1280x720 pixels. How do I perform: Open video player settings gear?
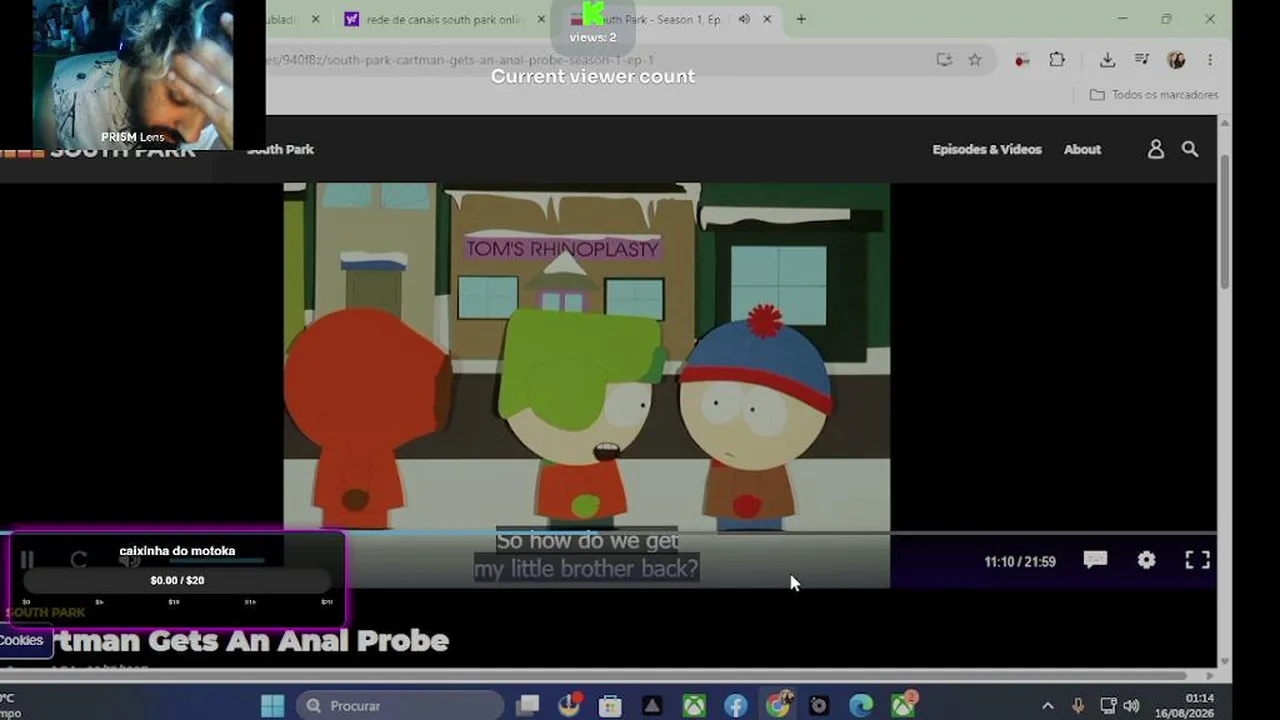tap(1146, 560)
